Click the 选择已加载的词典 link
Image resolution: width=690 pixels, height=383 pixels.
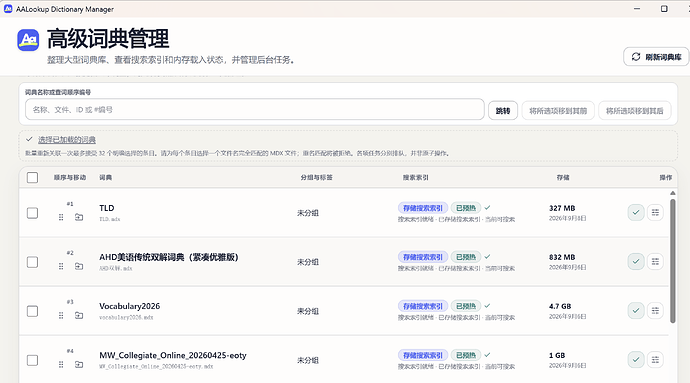click(x=67, y=140)
